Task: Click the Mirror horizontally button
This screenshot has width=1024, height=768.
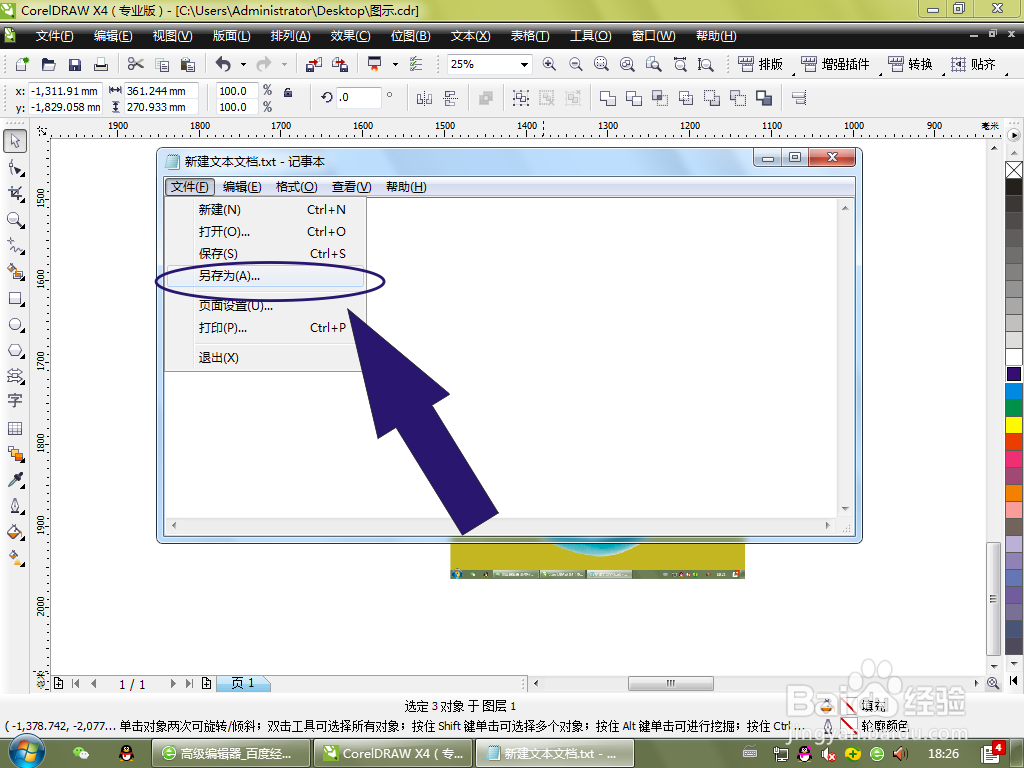Action: click(424, 98)
